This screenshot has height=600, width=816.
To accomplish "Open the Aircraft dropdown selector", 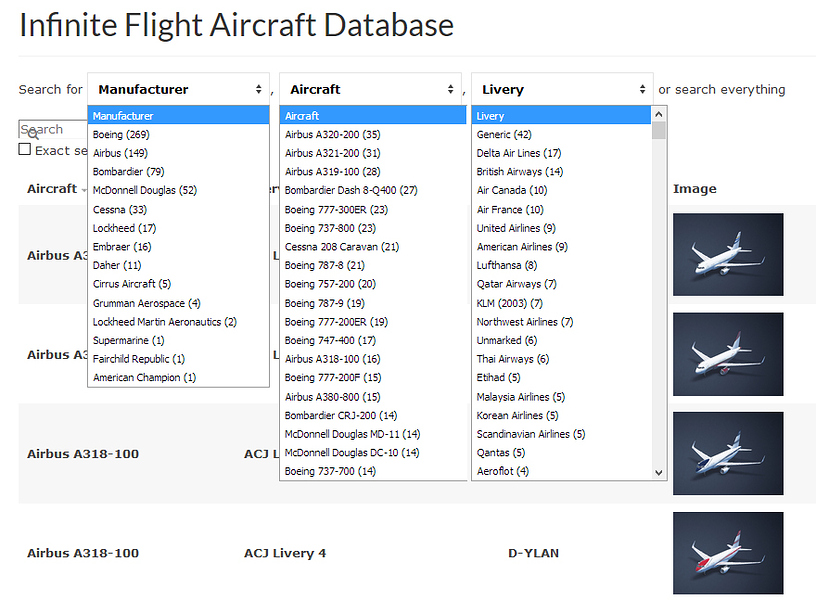I will point(370,89).
